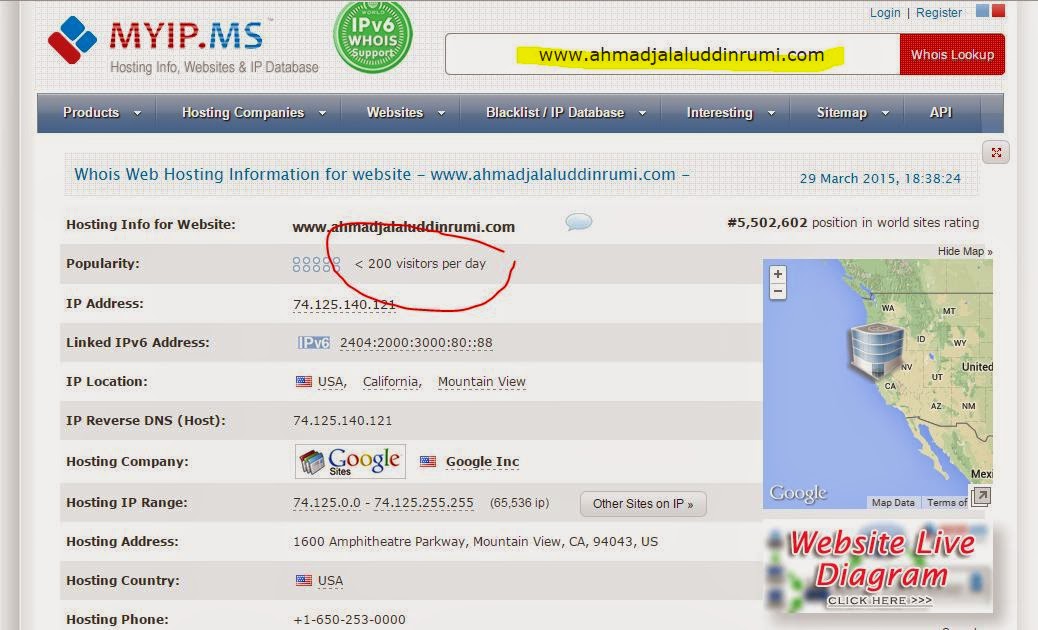Click the flag next to Google Inc
The width and height of the screenshot is (1038, 630).
click(428, 461)
